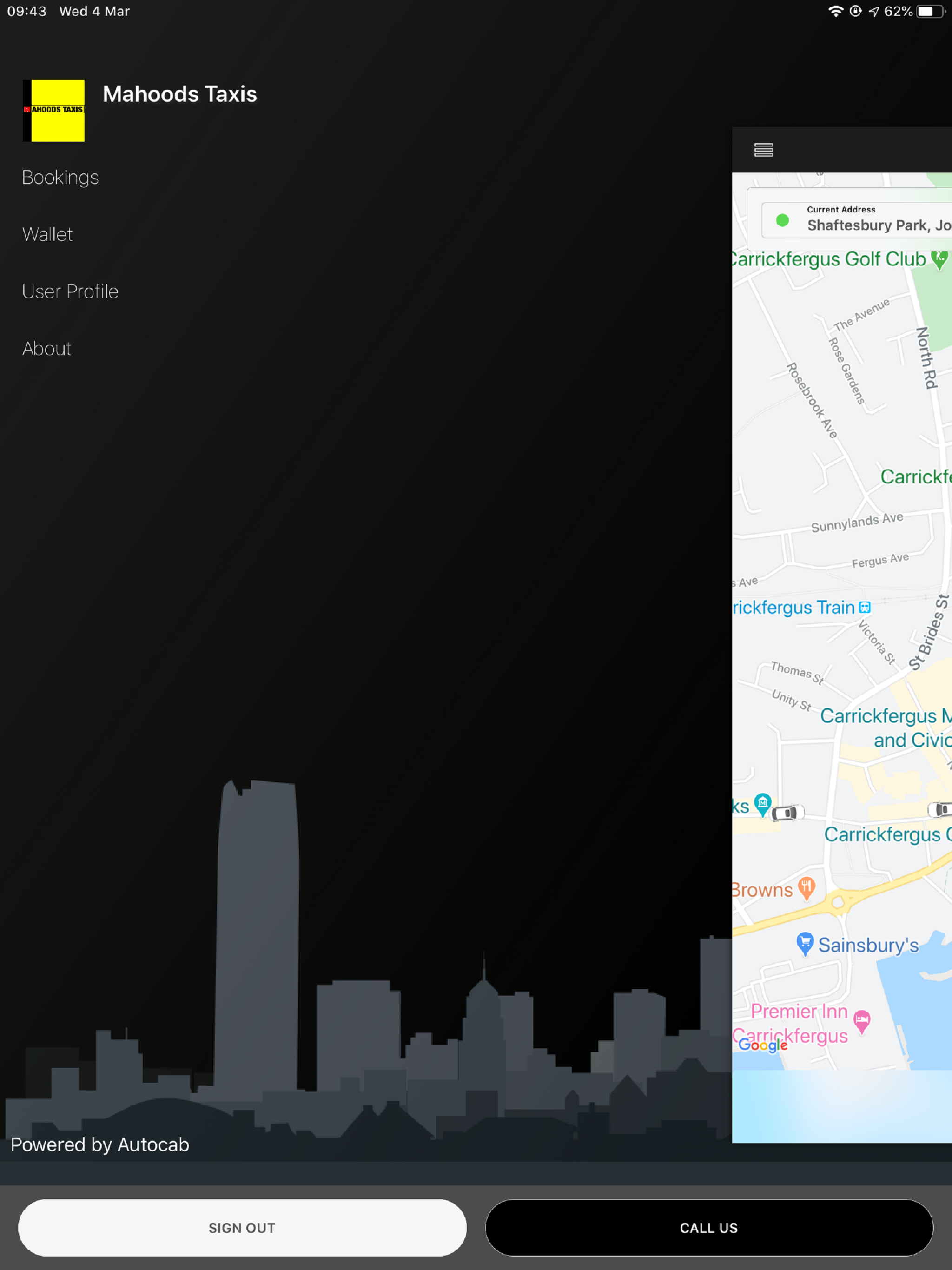Image resolution: width=952 pixels, height=1270 pixels.
Task: Open the About page
Action: pyautogui.click(x=46, y=349)
